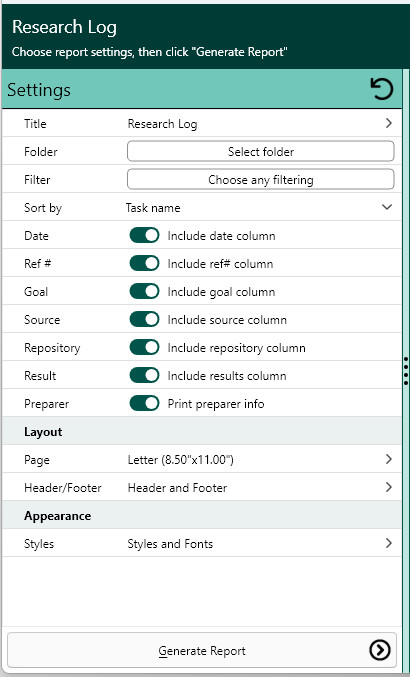This screenshot has width=410, height=677.
Task: Click the Page row label
Action: point(37,460)
